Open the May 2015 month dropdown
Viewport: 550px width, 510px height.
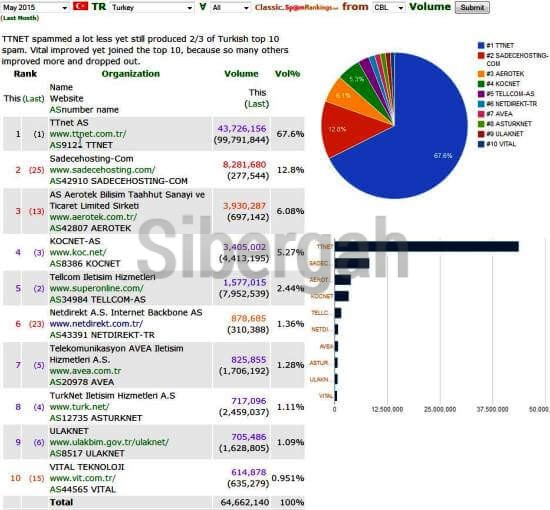click(35, 7)
